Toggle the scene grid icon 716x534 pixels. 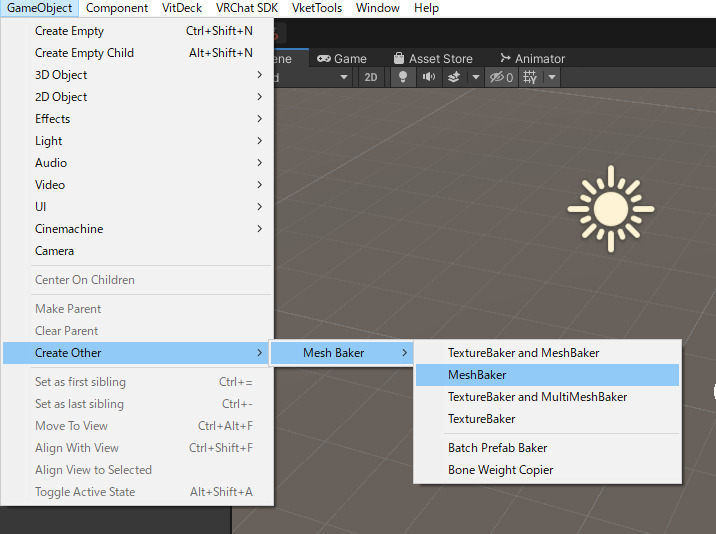pyautogui.click(x=530, y=77)
